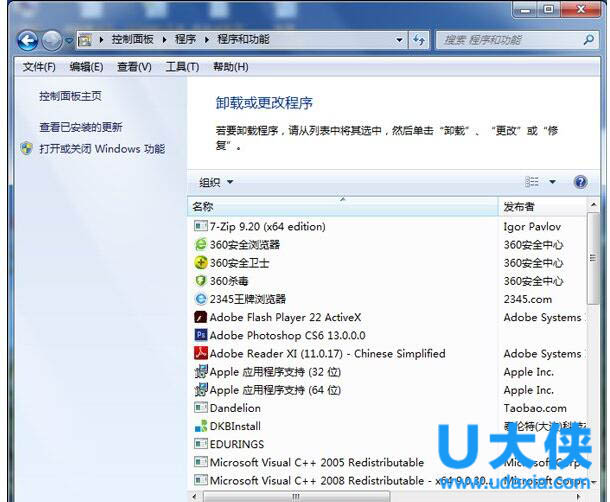This screenshot has height=502, width=610.
Task: Select 360安全浏览器 program name
Action: (245, 245)
